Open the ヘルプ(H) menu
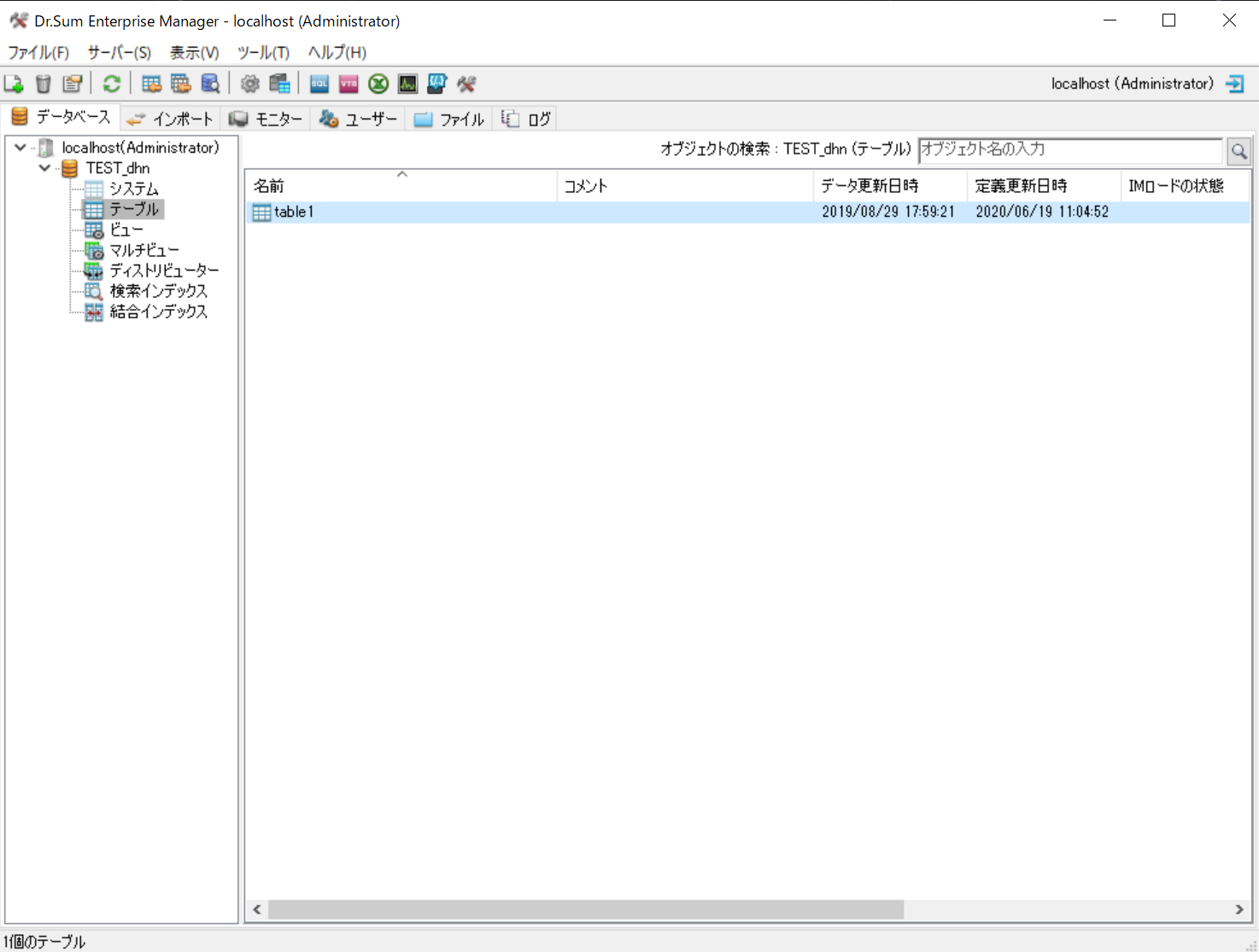This screenshot has height=952, width=1259. pyautogui.click(x=336, y=52)
